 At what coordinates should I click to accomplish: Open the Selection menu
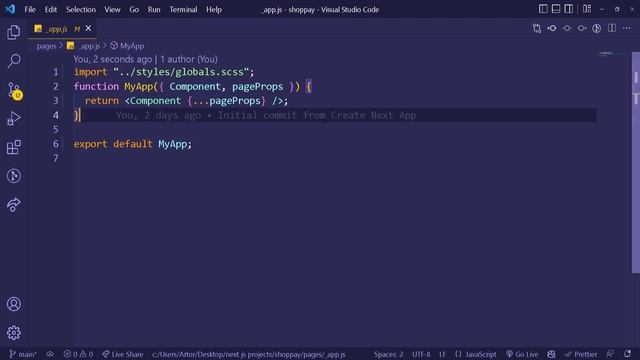pyautogui.click(x=81, y=9)
